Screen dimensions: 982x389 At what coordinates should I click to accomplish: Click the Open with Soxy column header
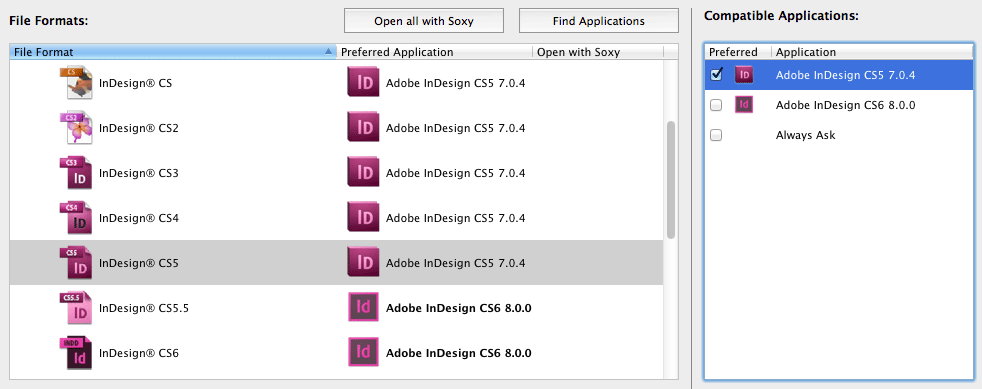[x=598, y=52]
